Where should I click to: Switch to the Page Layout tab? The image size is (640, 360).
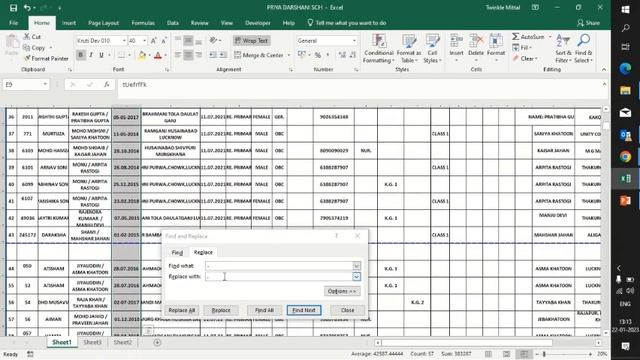pyautogui.click(x=103, y=23)
